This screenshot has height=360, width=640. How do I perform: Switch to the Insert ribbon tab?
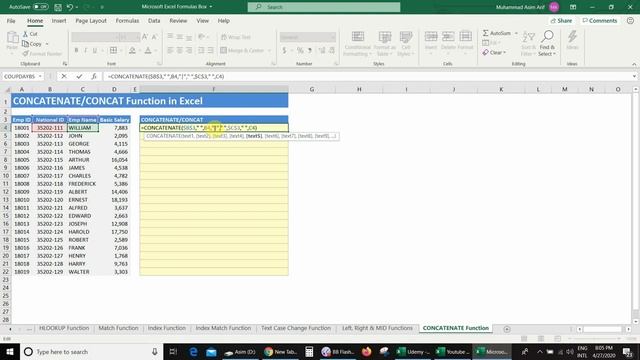[59, 21]
